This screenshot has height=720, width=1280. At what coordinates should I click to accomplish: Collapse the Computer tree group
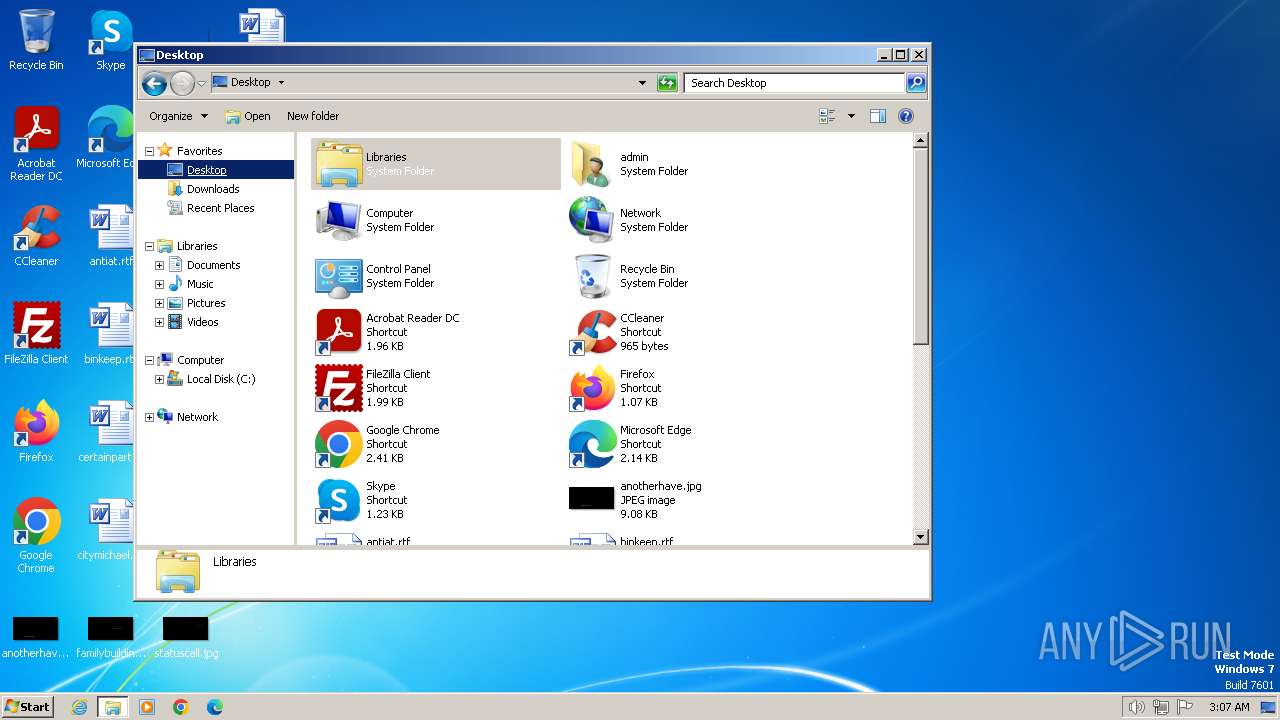[x=150, y=360]
